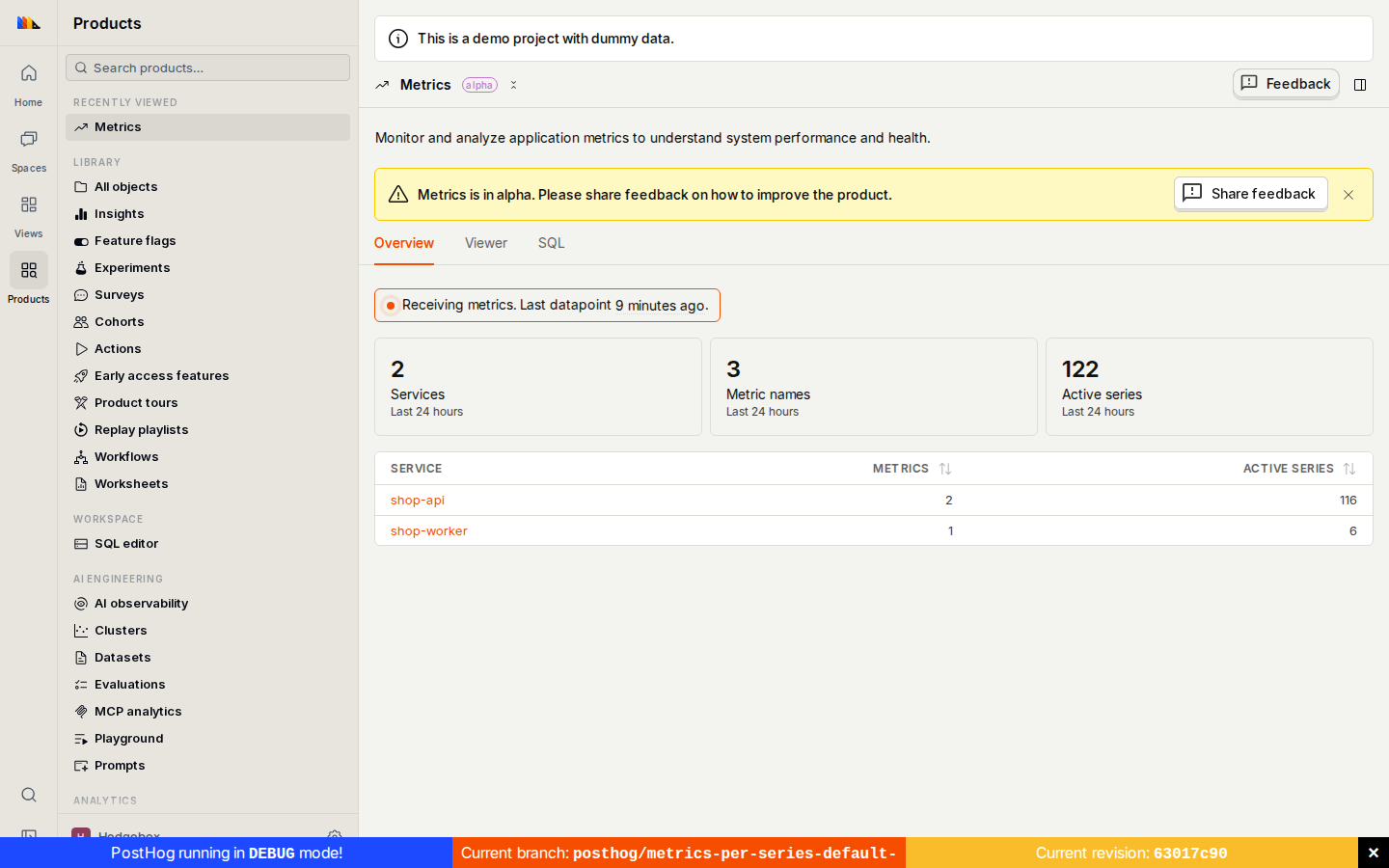Click the Active series count card

pyautogui.click(x=1210, y=387)
